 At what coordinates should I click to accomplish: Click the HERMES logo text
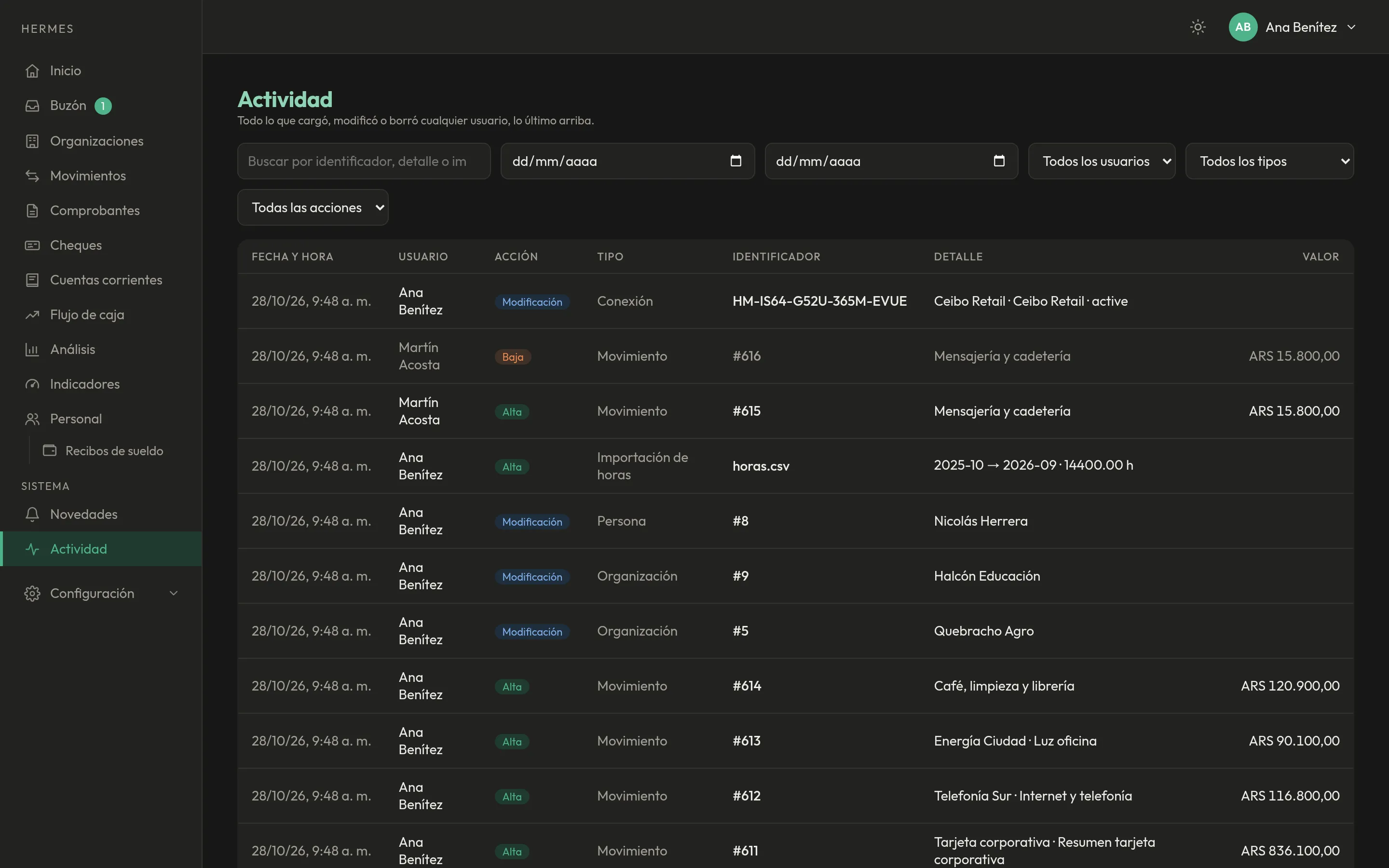(48, 29)
